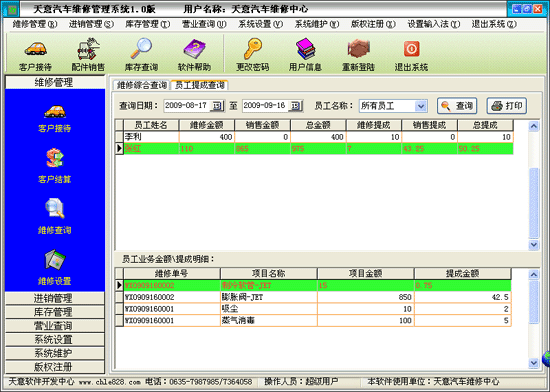Expand the 维修管理 sidebar section header

point(55,82)
